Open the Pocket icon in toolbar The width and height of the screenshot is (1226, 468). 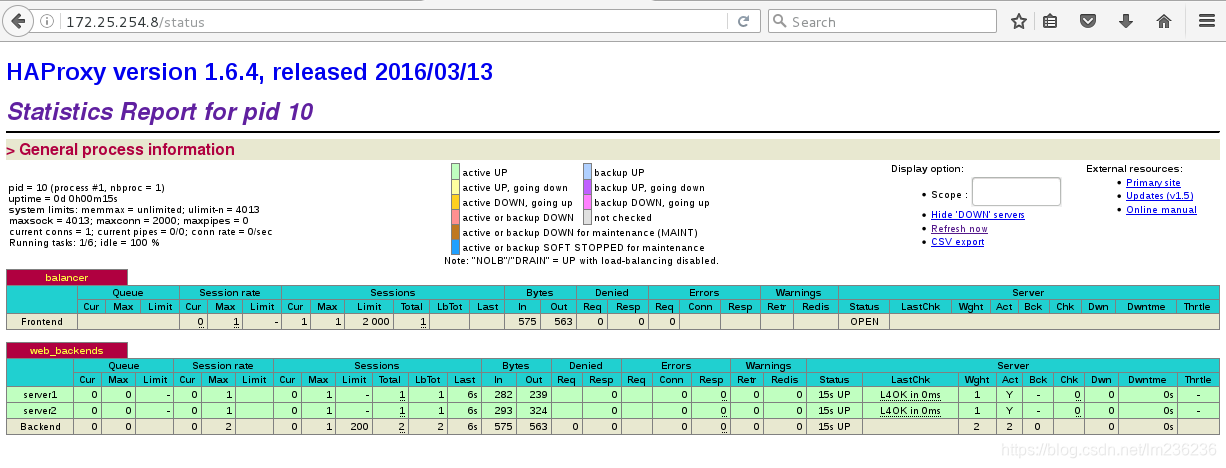coord(1087,21)
